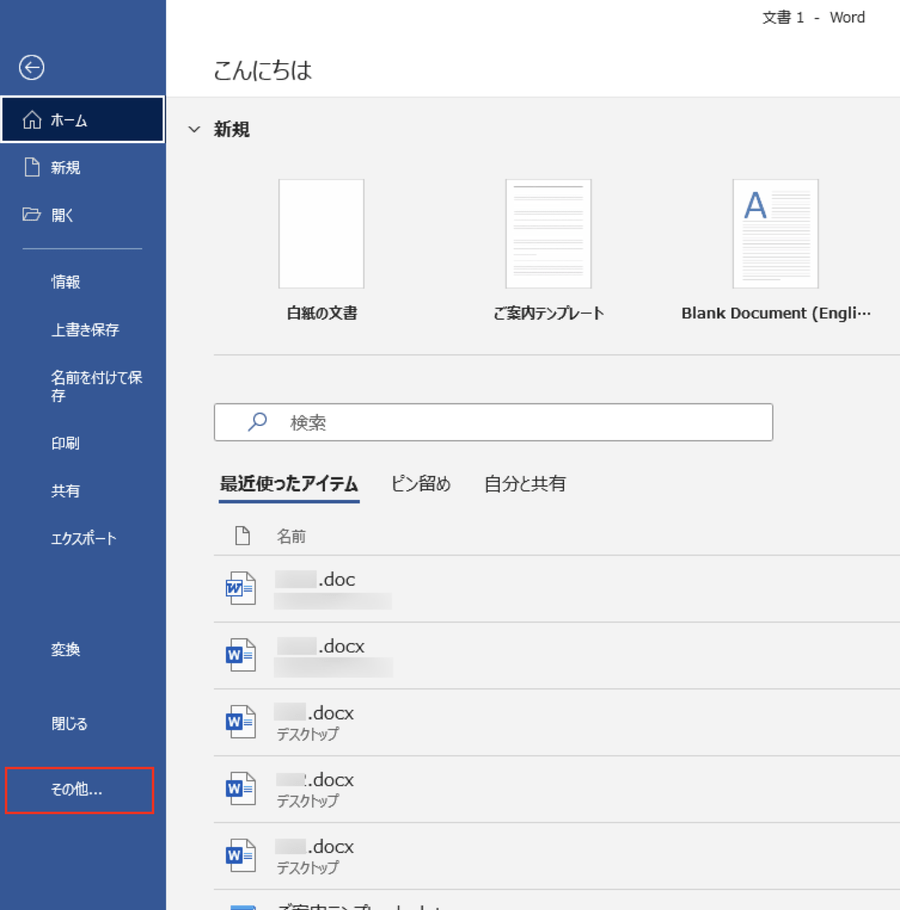
Task: Click the Open folder icon
Action: tap(32, 215)
